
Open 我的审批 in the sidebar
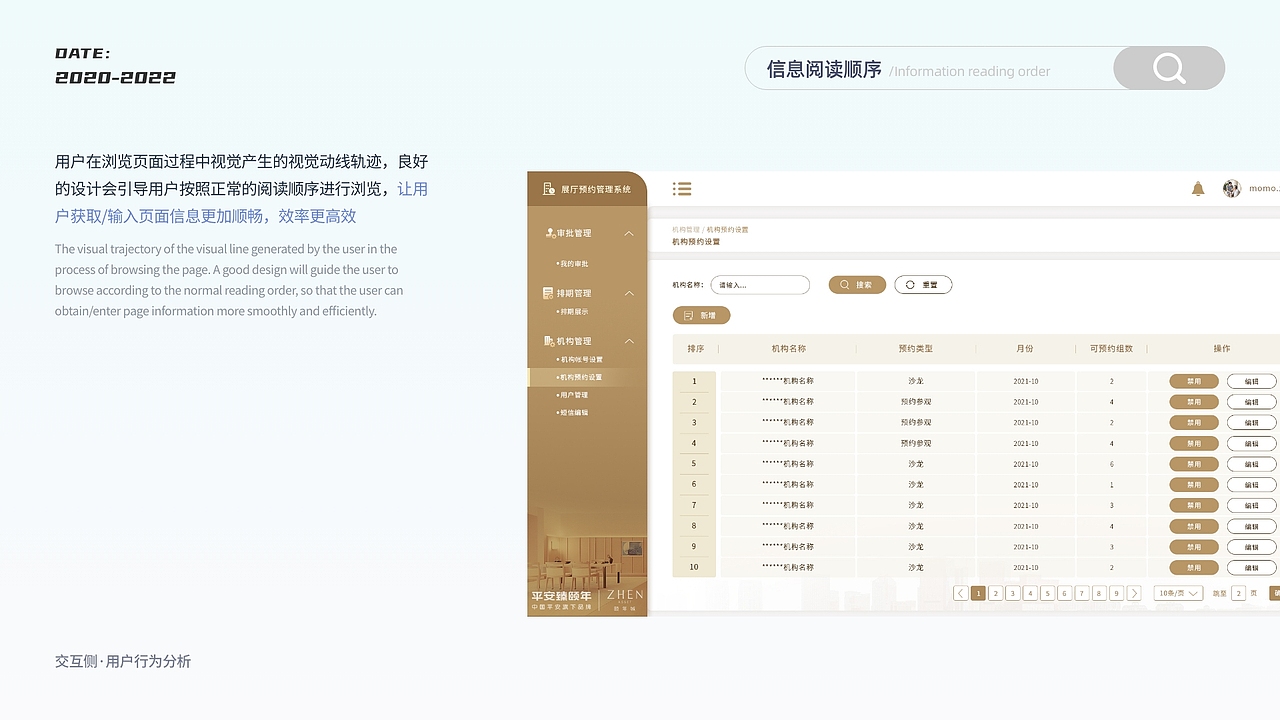point(574,264)
